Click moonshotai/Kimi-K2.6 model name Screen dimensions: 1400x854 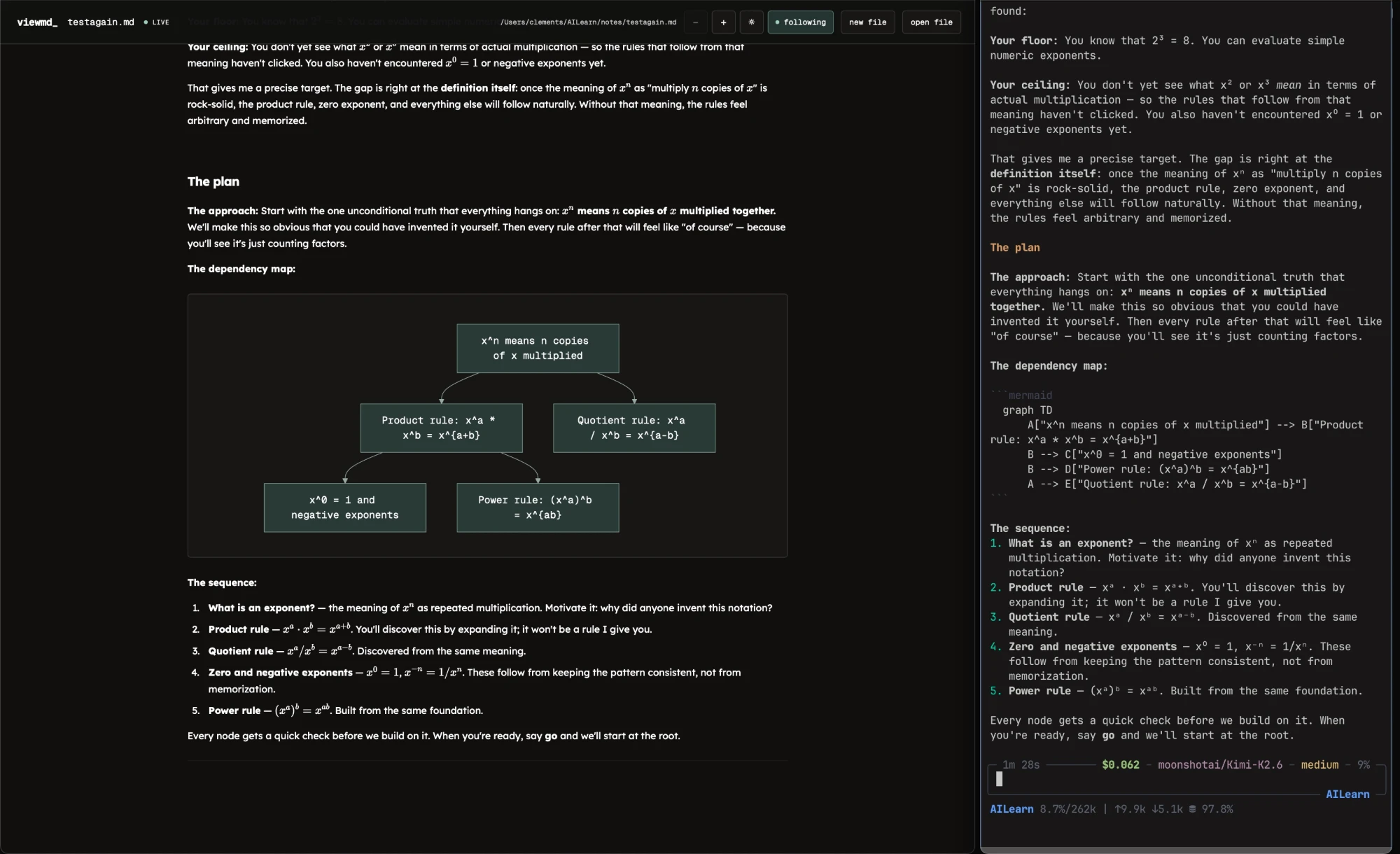click(x=1220, y=764)
